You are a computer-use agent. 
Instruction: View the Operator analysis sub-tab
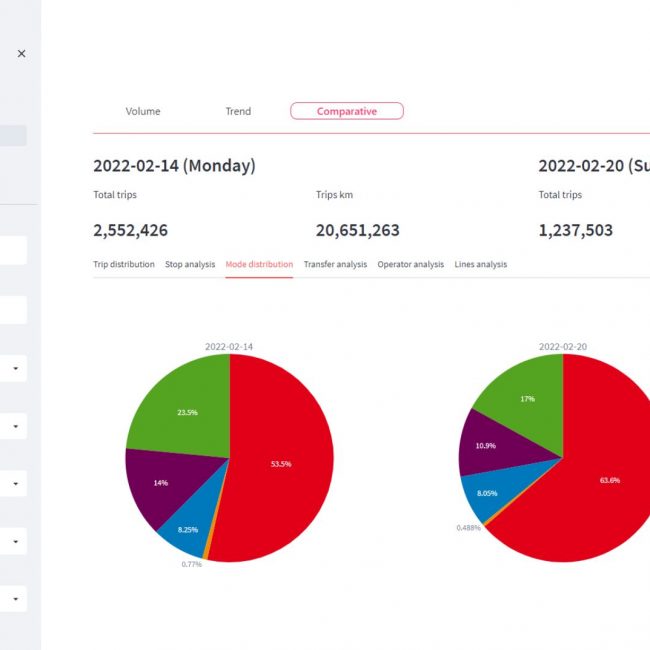[x=410, y=265]
